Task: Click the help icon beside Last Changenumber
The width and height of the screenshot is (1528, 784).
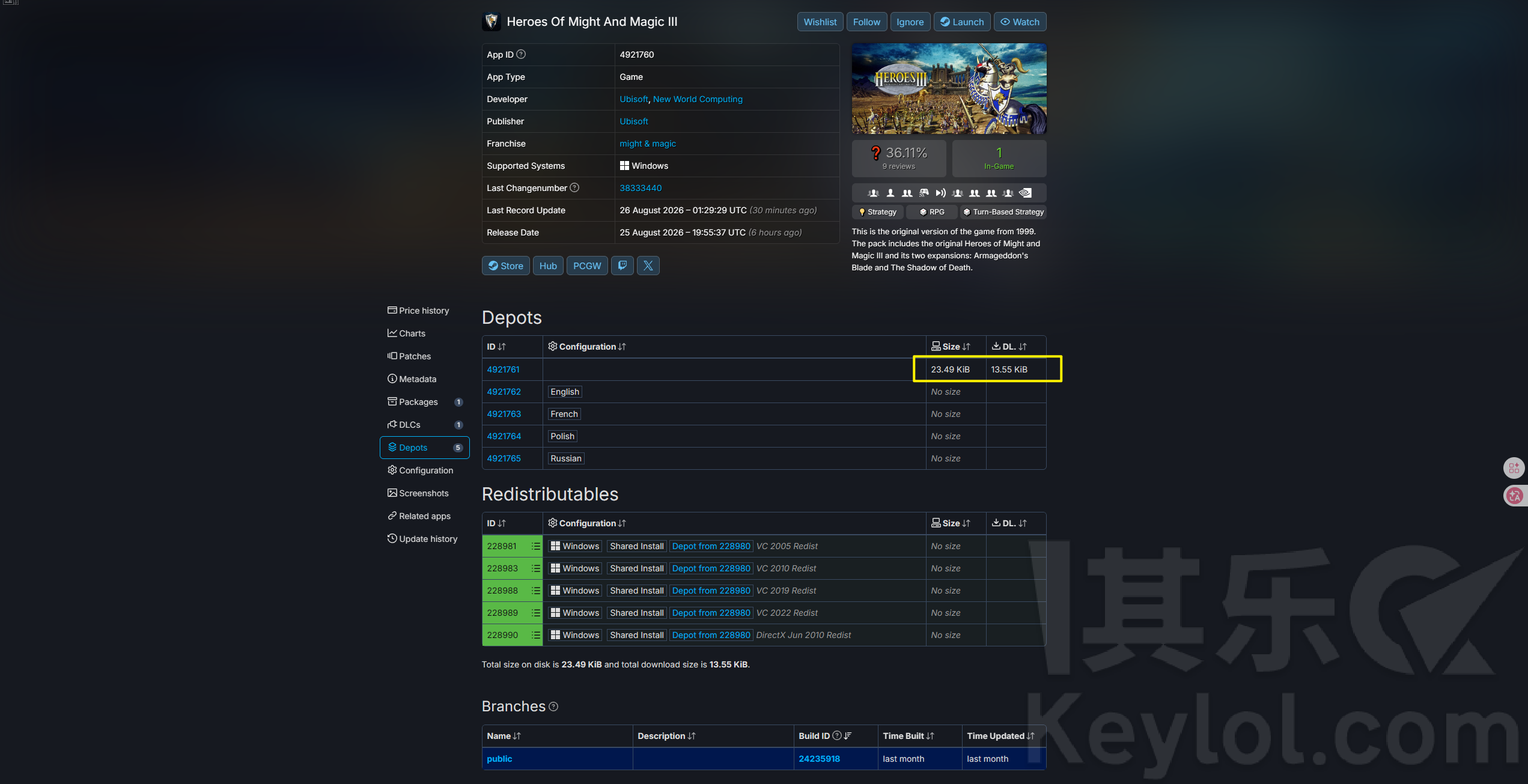Action: pos(574,187)
